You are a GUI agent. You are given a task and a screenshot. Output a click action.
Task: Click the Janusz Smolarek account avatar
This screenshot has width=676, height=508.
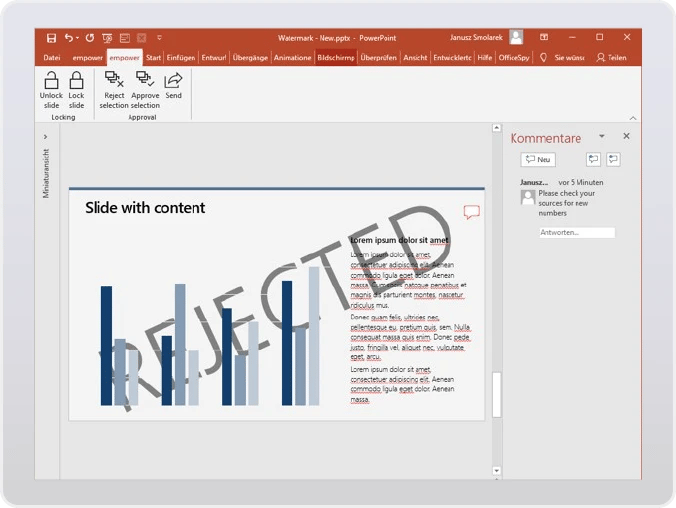516,37
